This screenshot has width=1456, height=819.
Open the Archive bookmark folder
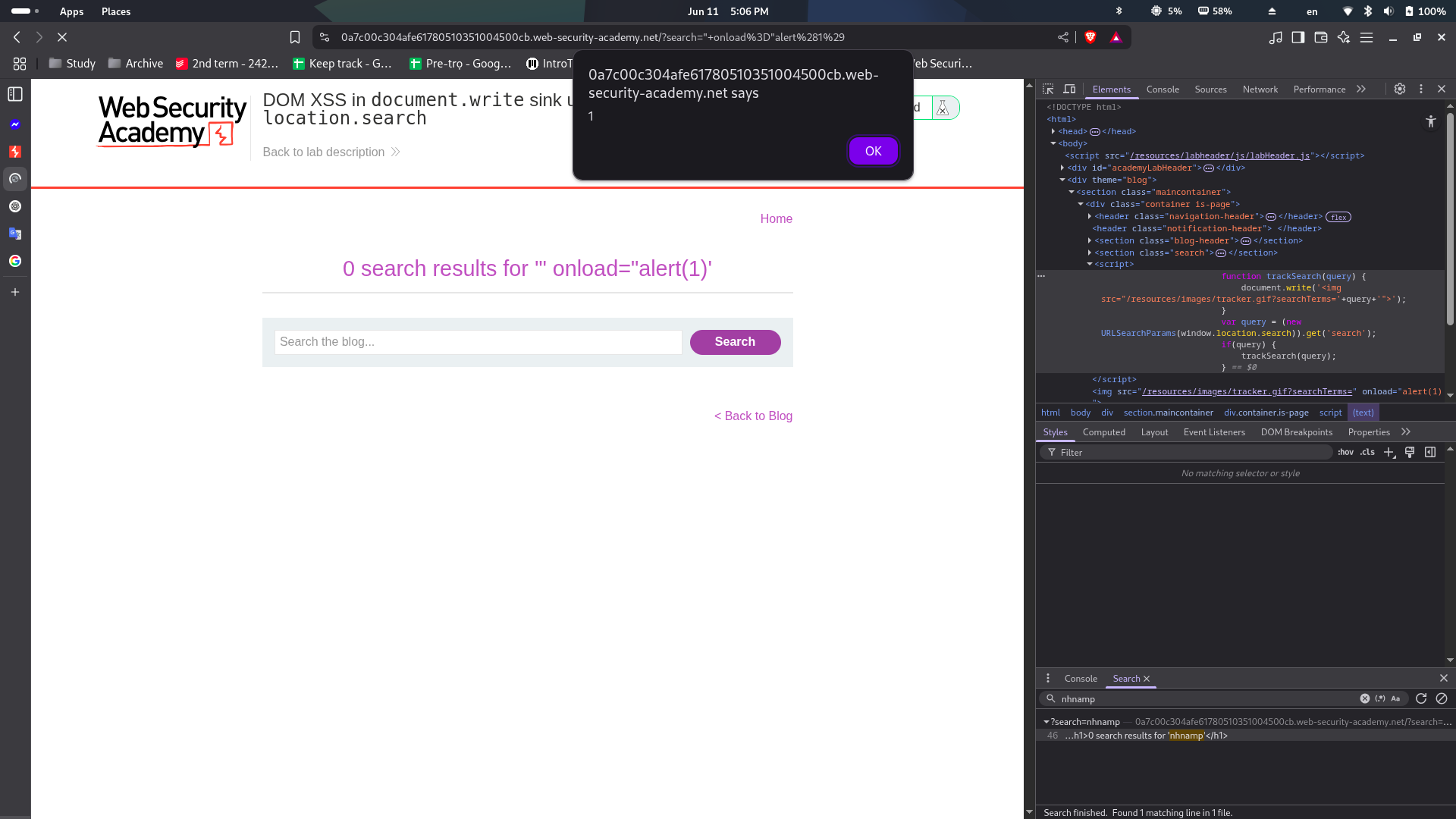pyautogui.click(x=136, y=64)
